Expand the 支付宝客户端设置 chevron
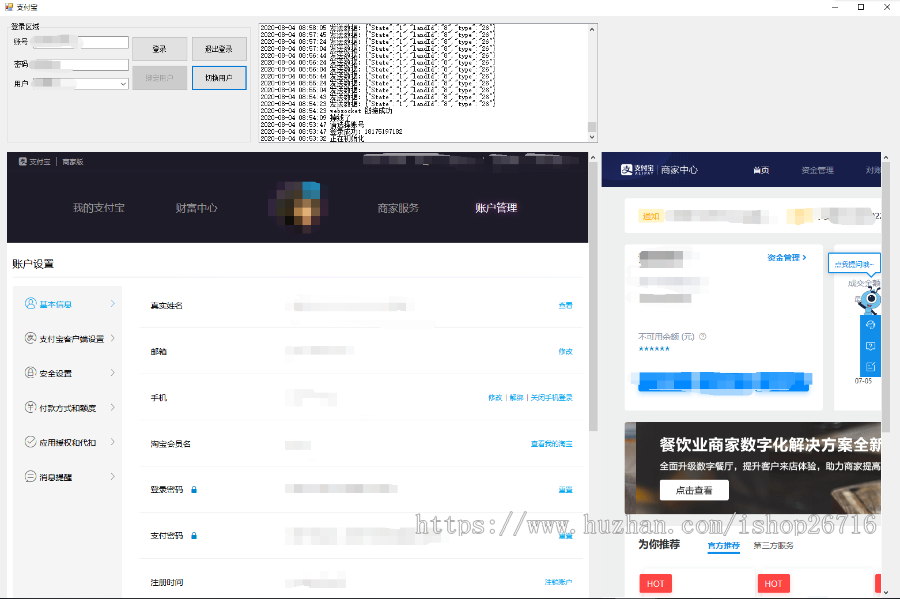 (112, 338)
